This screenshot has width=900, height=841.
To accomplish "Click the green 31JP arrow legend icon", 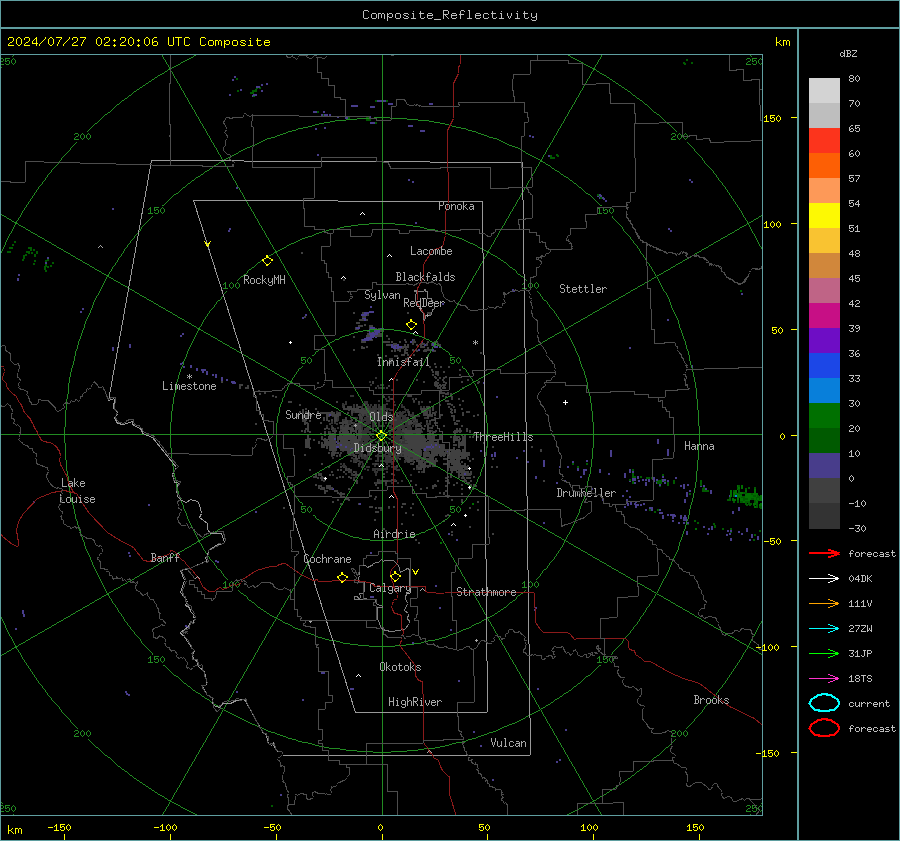I will click(x=824, y=653).
